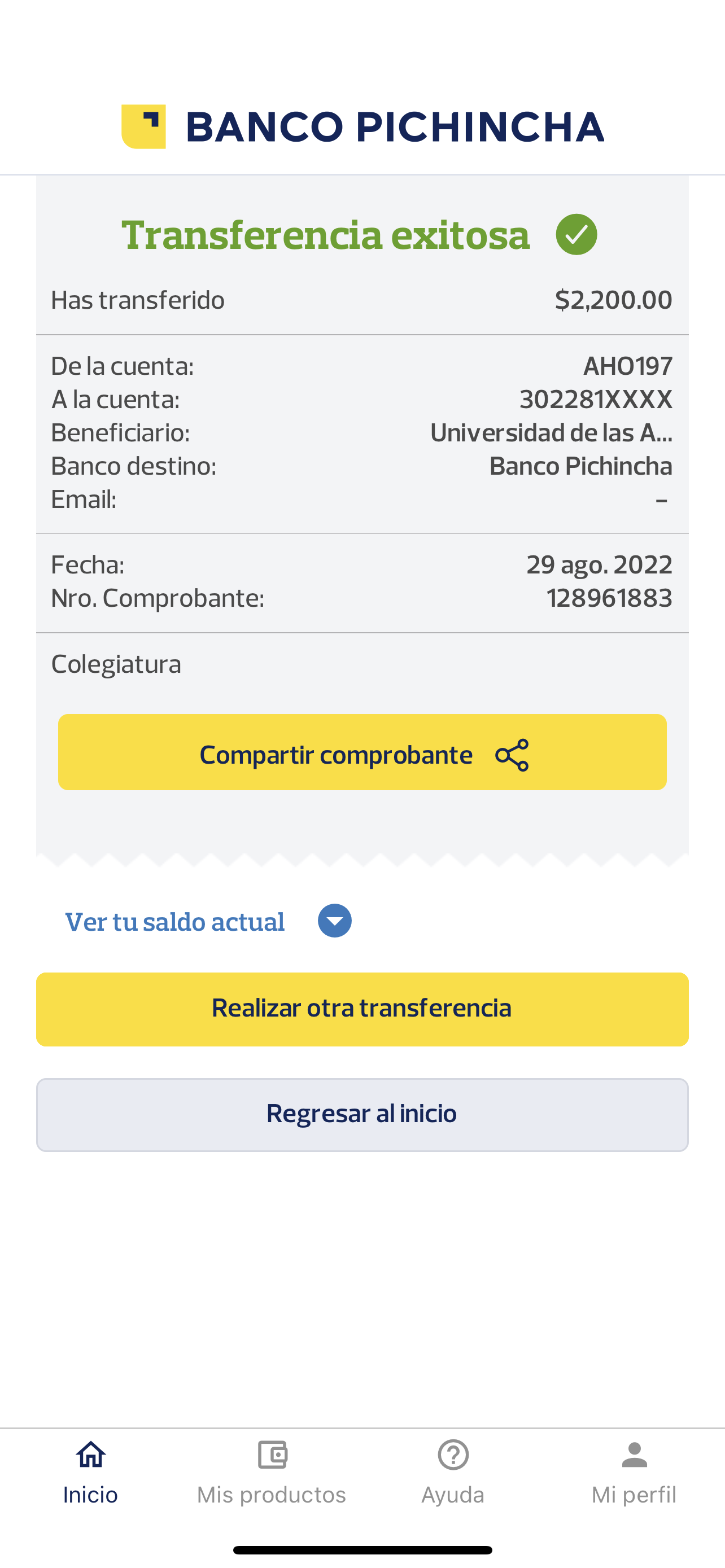The height and width of the screenshot is (1568, 725).
Task: Switch to the Inicio tab label
Action: [91, 1495]
